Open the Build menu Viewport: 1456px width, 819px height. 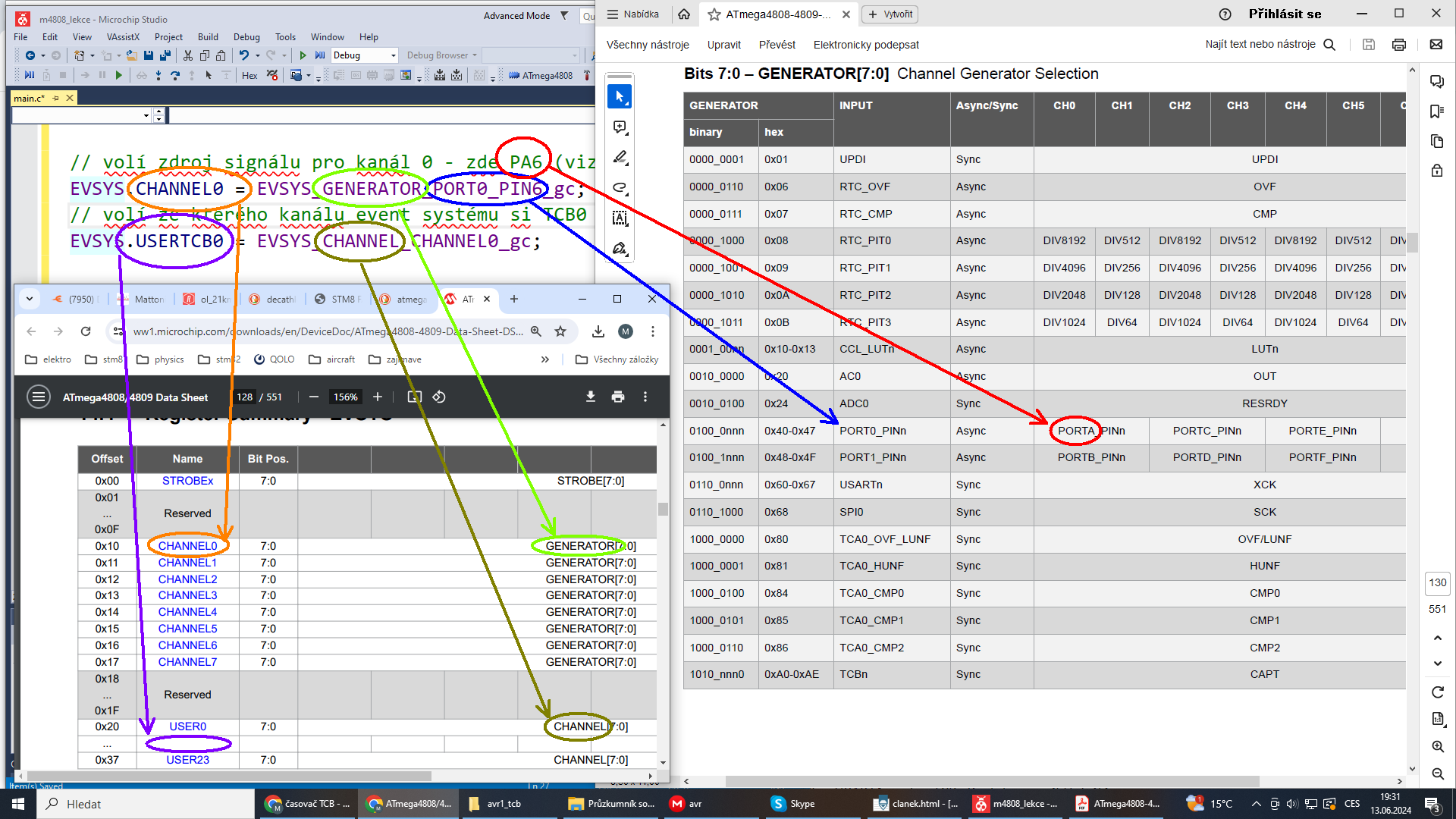[208, 36]
